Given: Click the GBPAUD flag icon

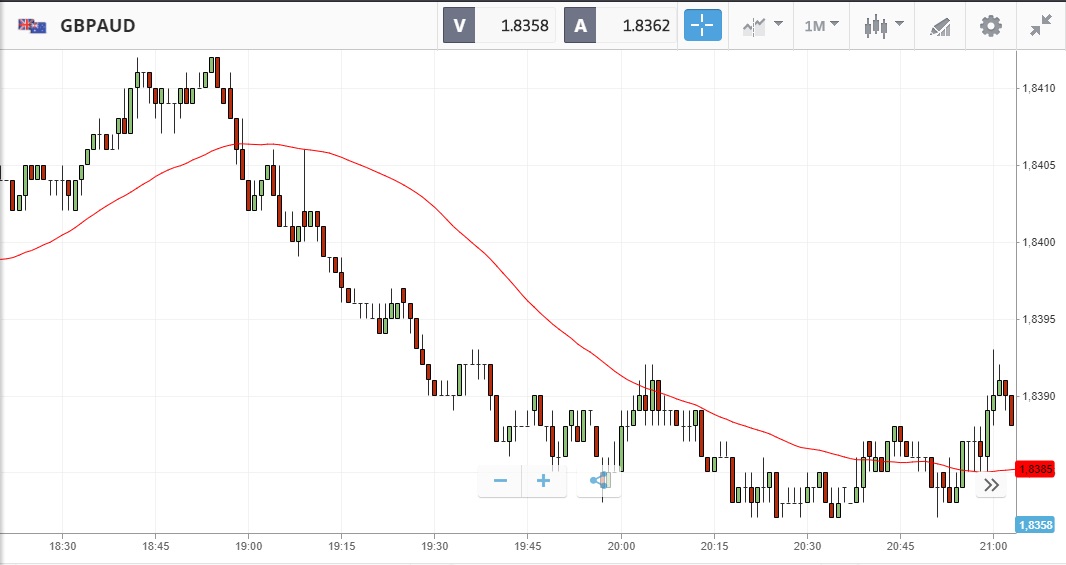Looking at the screenshot, I should coord(33,25).
